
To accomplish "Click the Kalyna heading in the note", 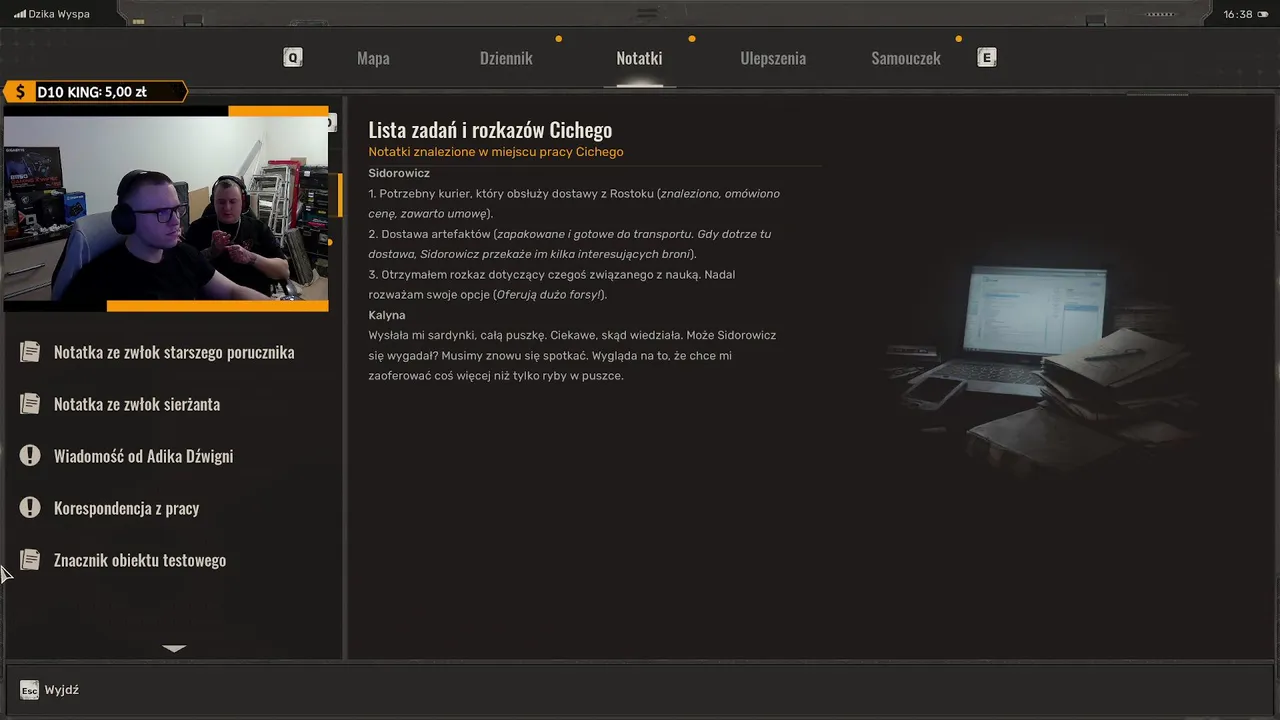I will pos(387,315).
